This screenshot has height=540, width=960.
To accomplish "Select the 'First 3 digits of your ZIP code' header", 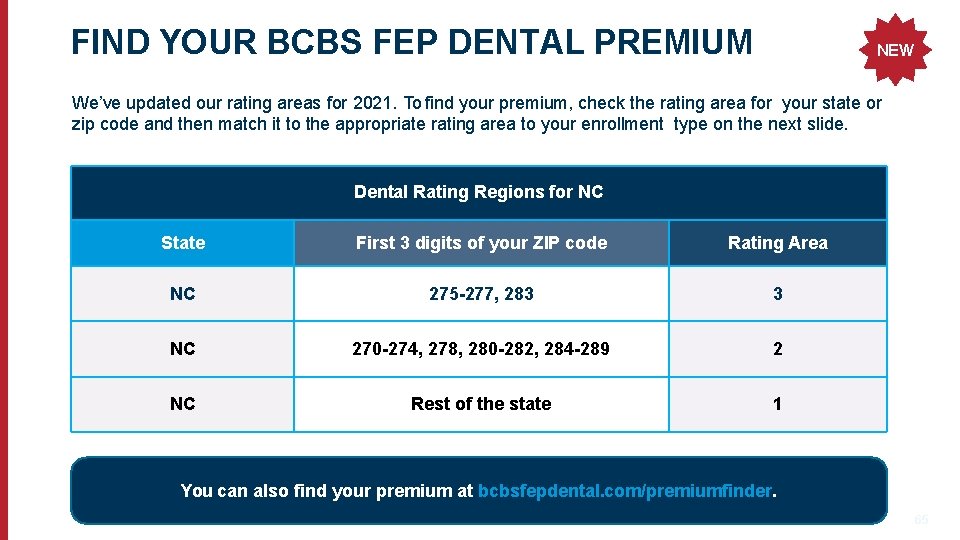I will [x=481, y=243].
